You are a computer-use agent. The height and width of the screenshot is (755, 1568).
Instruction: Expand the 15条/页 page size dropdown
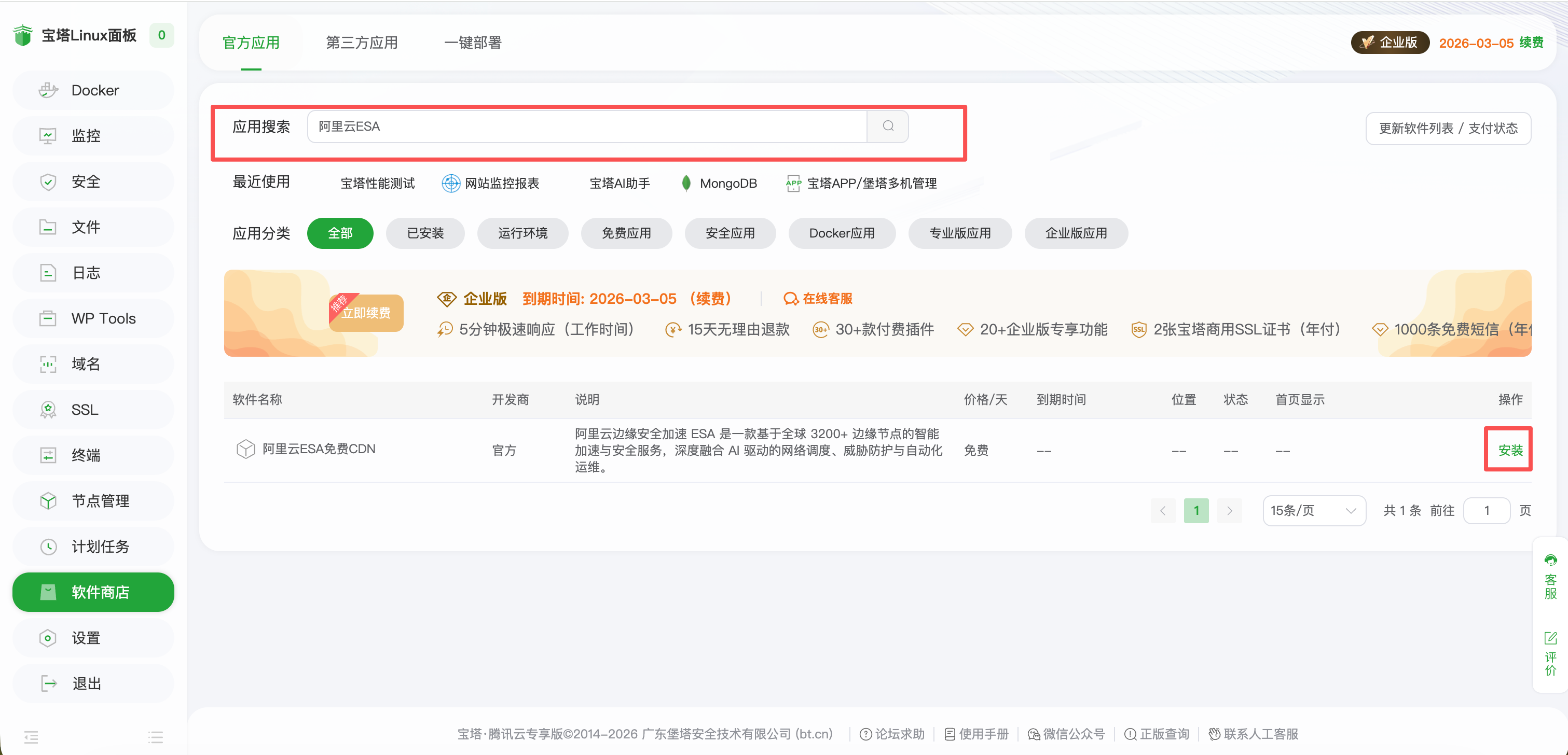1314,510
